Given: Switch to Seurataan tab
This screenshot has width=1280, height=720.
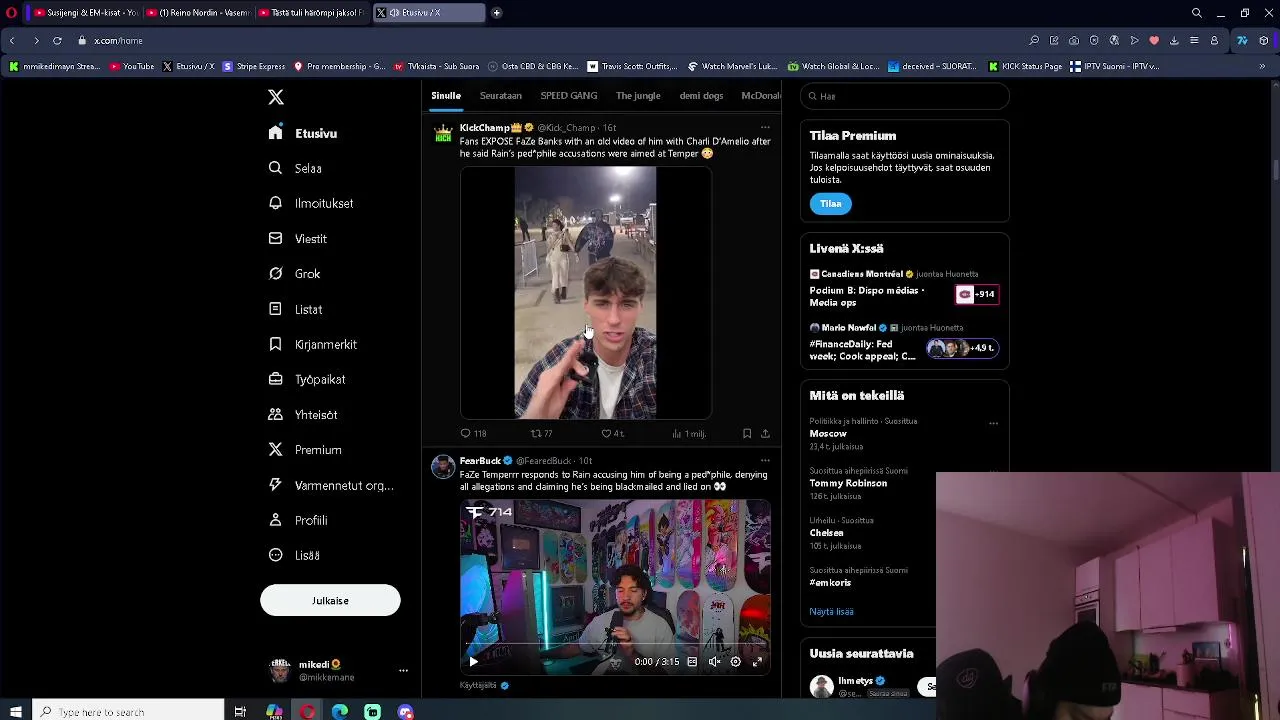Looking at the screenshot, I should (x=501, y=95).
